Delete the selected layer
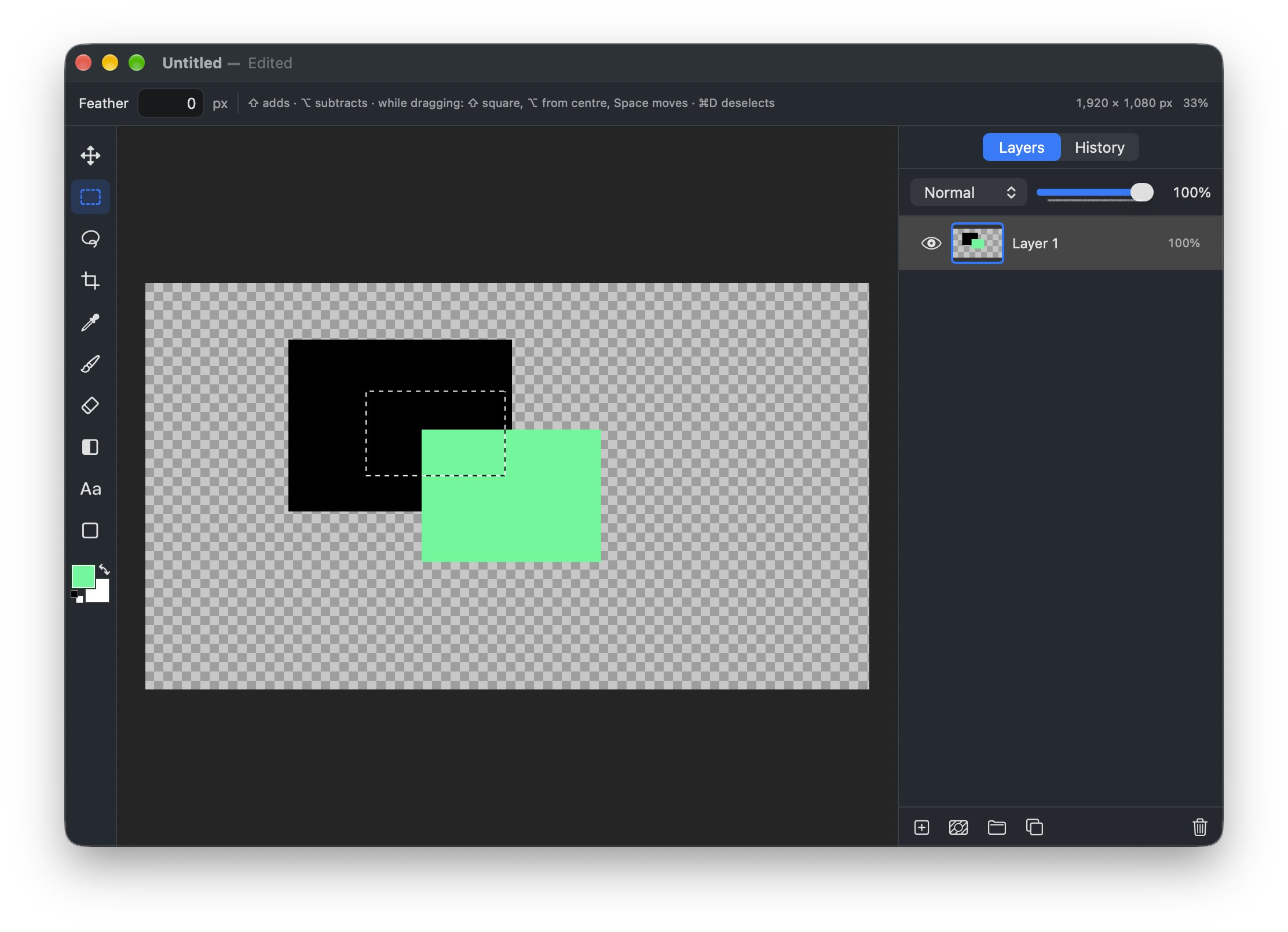This screenshot has height=932, width=1288. [x=1200, y=827]
